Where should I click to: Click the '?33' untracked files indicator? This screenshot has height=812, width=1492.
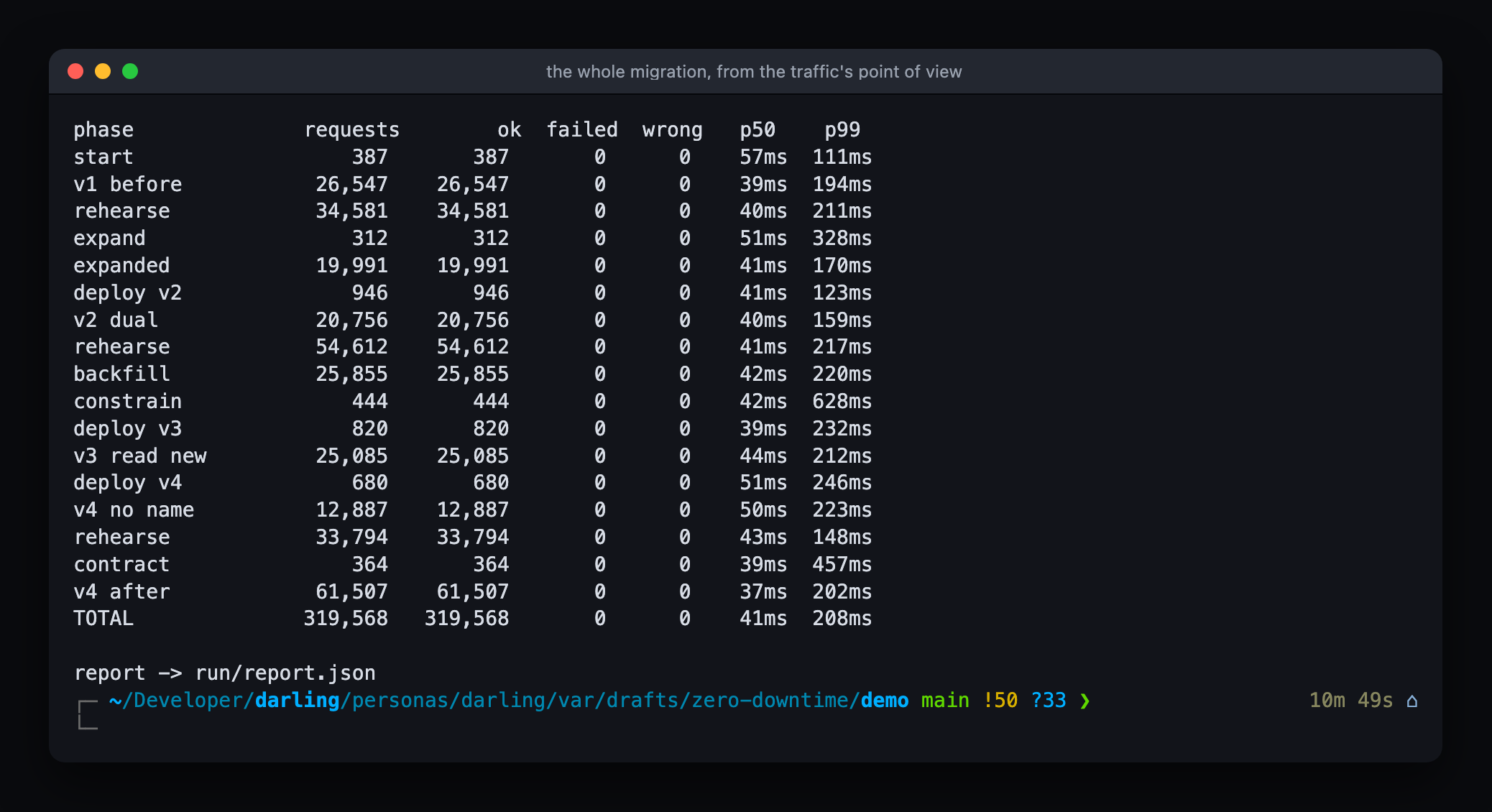coord(1049,701)
